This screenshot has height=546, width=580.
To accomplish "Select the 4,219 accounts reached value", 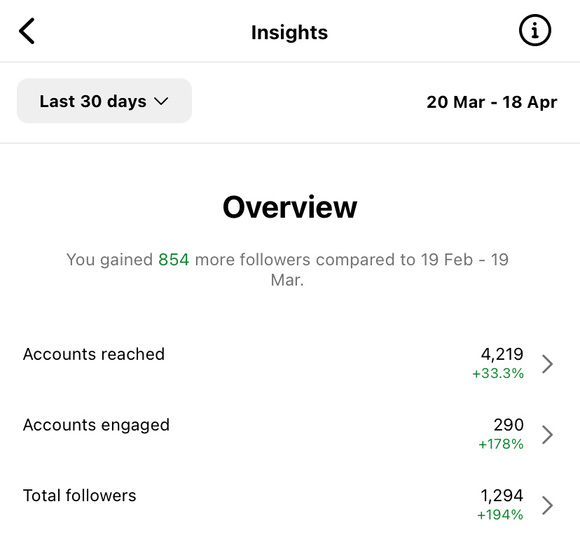I will click(x=502, y=354).
